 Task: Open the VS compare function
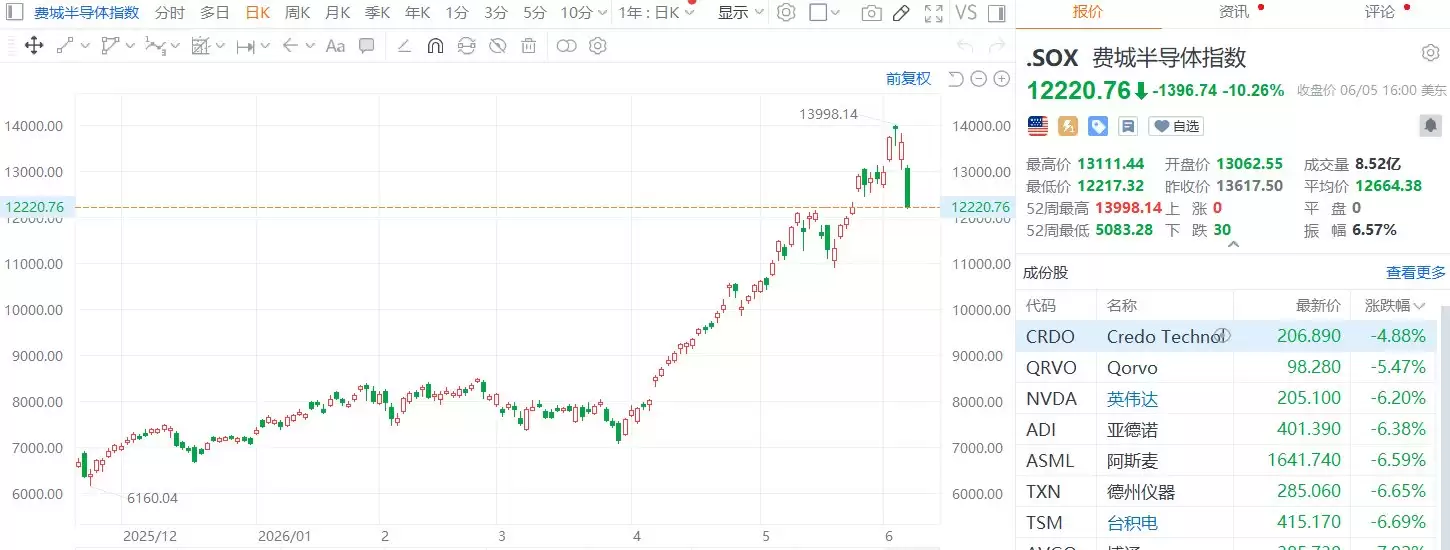[x=965, y=13]
